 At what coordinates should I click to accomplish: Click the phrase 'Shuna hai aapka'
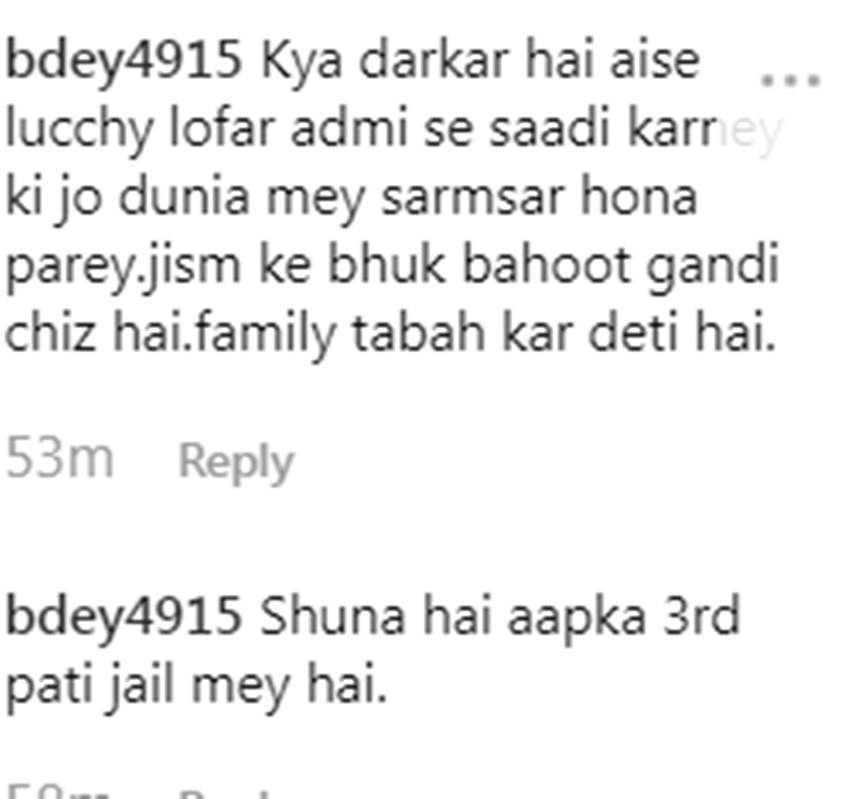click(453, 617)
